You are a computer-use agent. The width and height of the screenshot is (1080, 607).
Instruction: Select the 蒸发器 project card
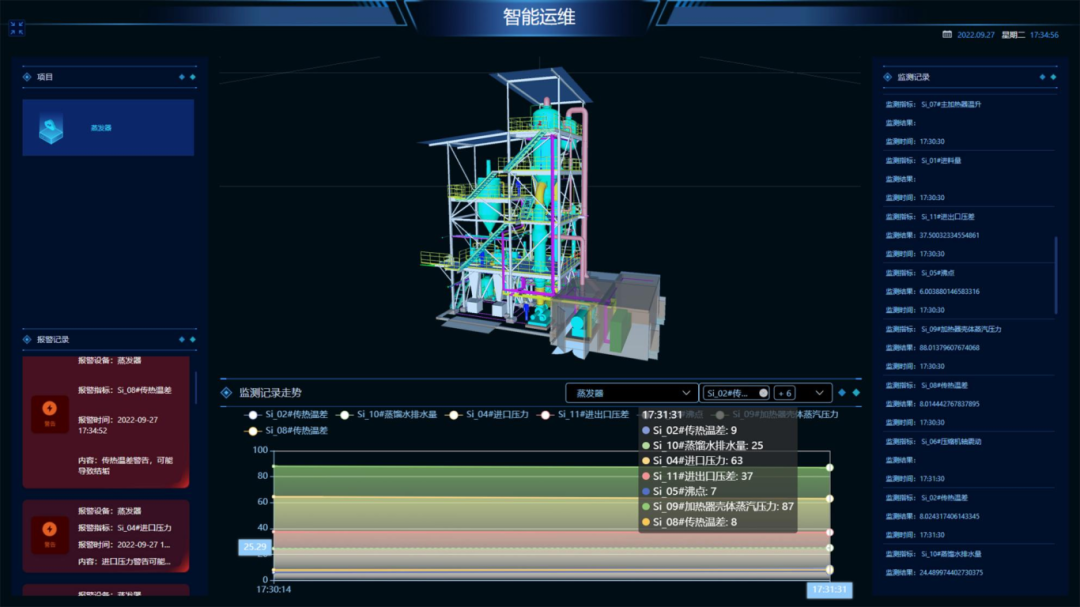[x=108, y=128]
